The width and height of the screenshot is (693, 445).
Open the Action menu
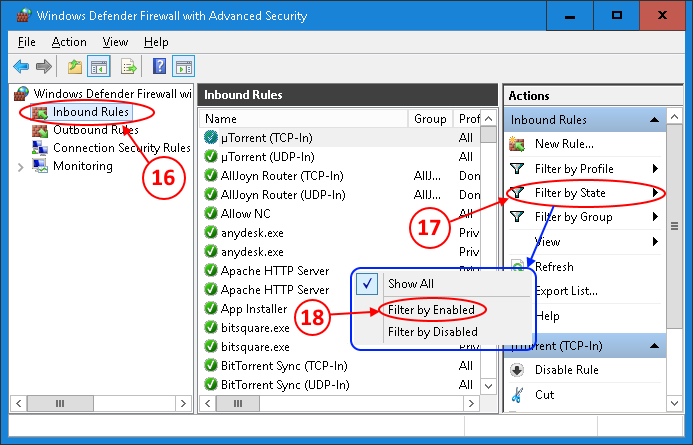tap(69, 42)
